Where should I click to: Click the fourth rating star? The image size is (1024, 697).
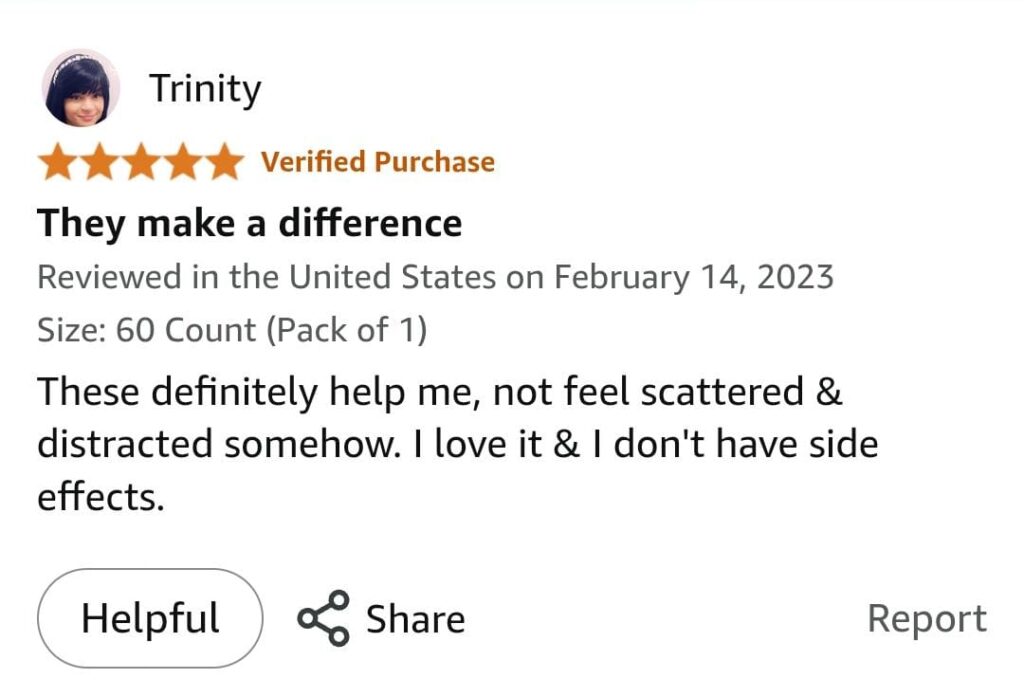pos(183,162)
